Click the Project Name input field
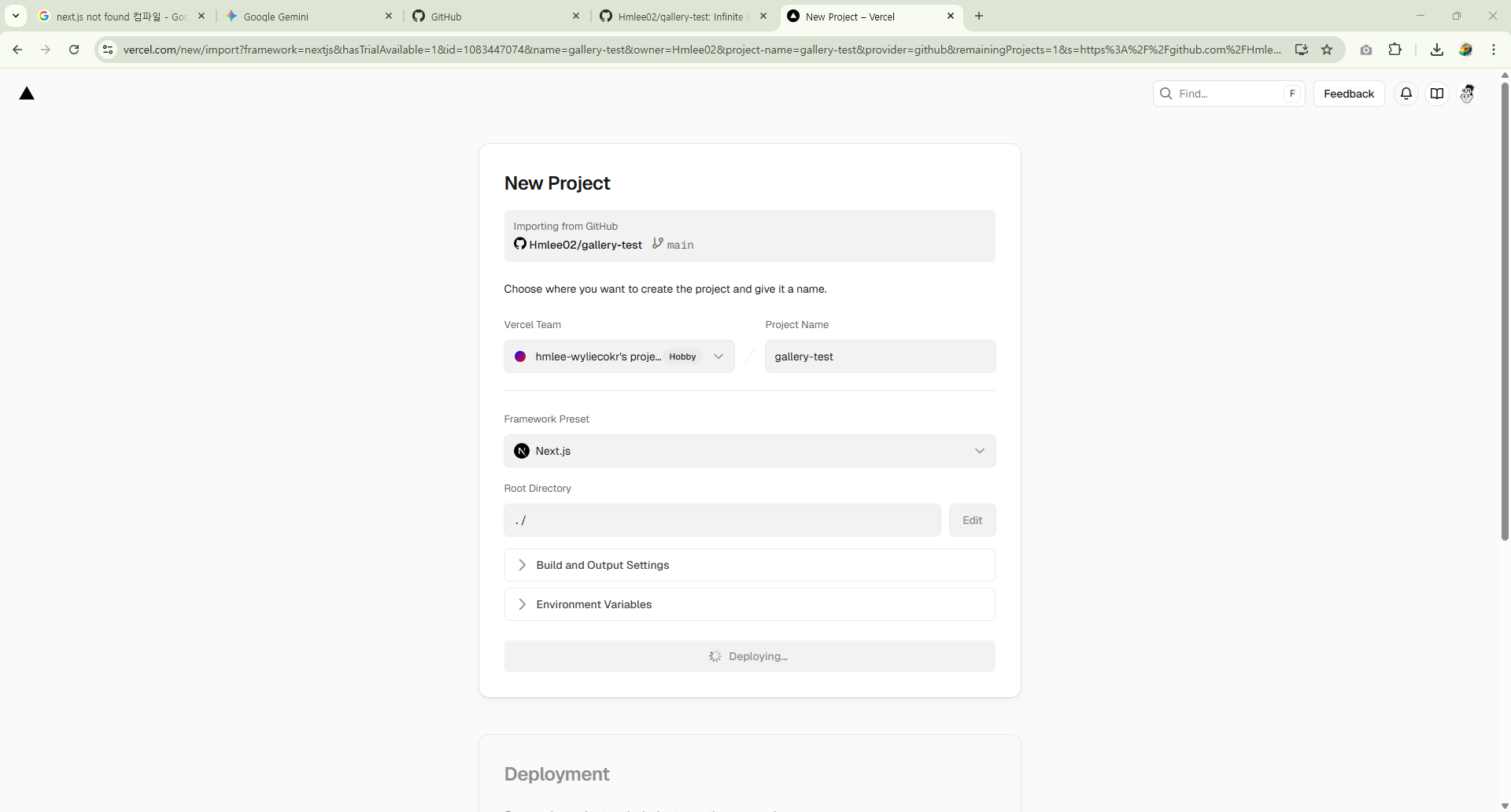Image resolution: width=1511 pixels, height=812 pixels. 880,356
